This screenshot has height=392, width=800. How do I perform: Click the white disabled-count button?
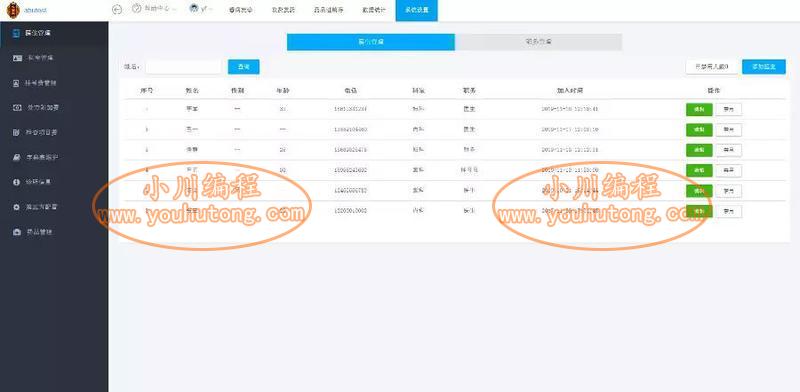711,67
